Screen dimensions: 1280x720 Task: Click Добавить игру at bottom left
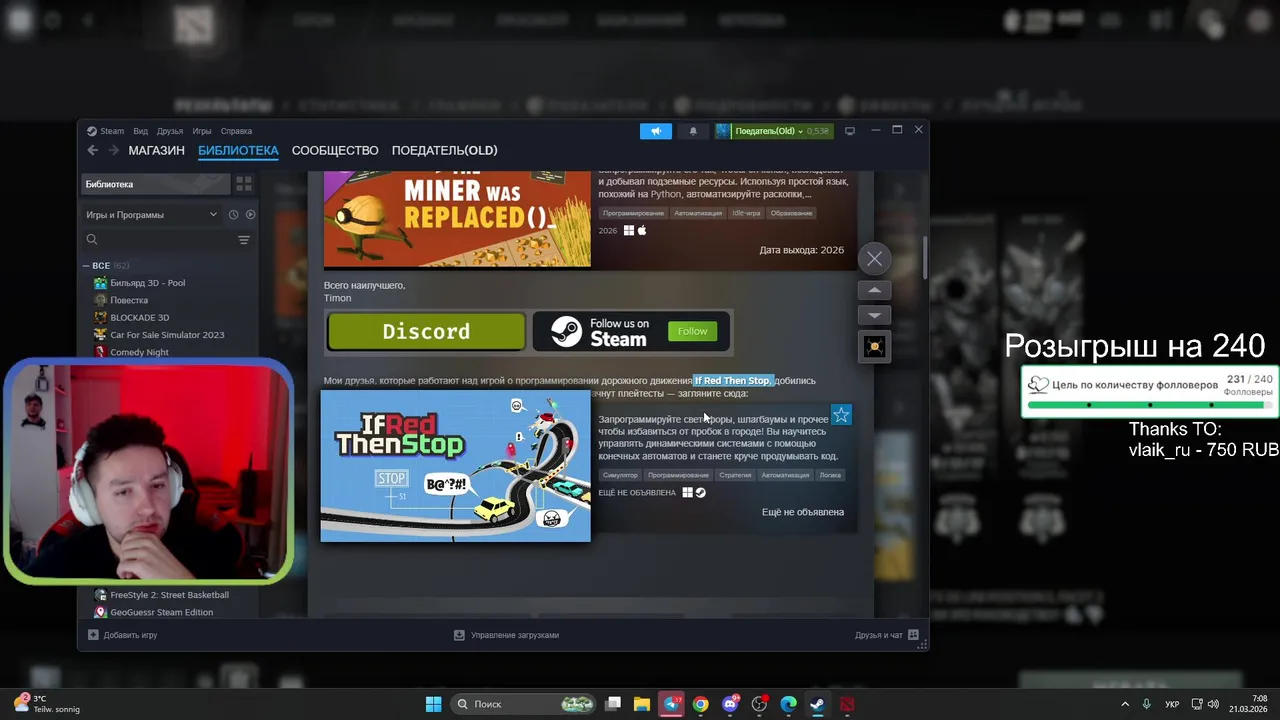pyautogui.click(x=122, y=635)
